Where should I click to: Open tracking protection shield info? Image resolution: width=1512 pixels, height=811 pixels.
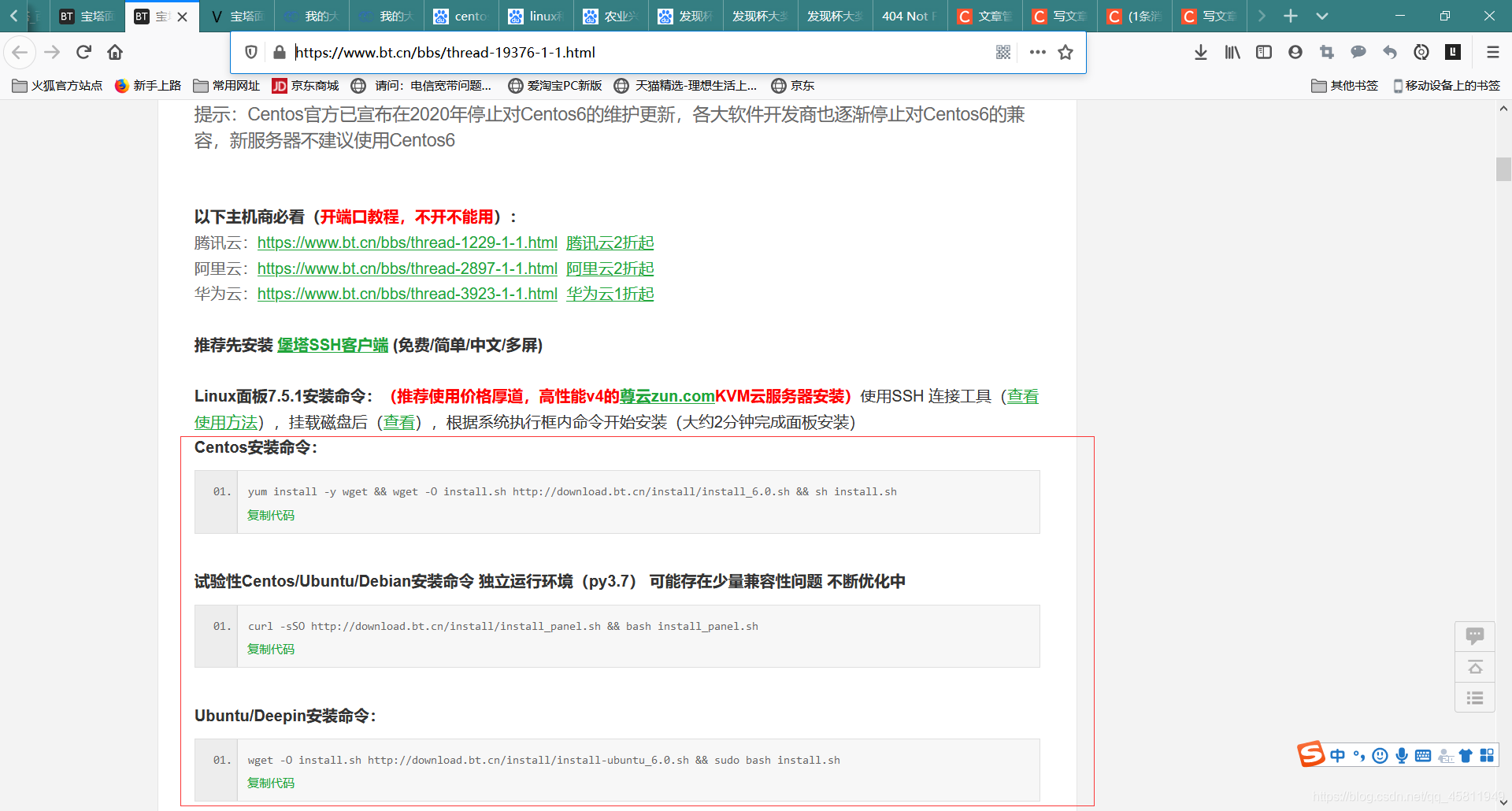251,52
